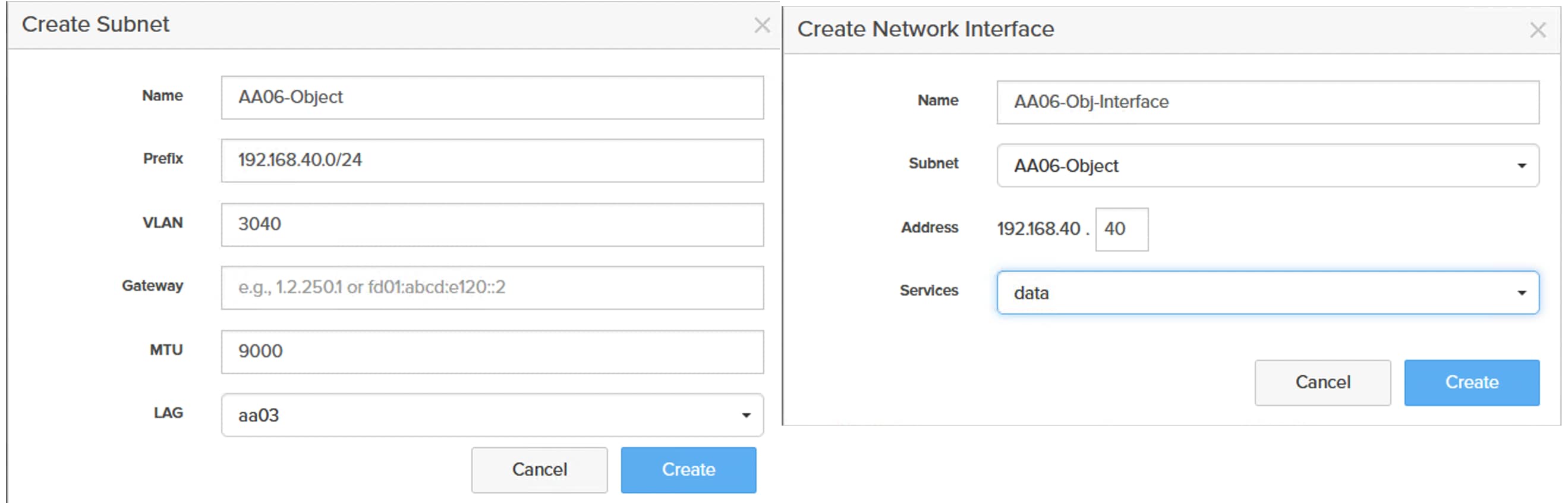
Task: Click the Create Network Interface title text
Action: tap(925, 29)
